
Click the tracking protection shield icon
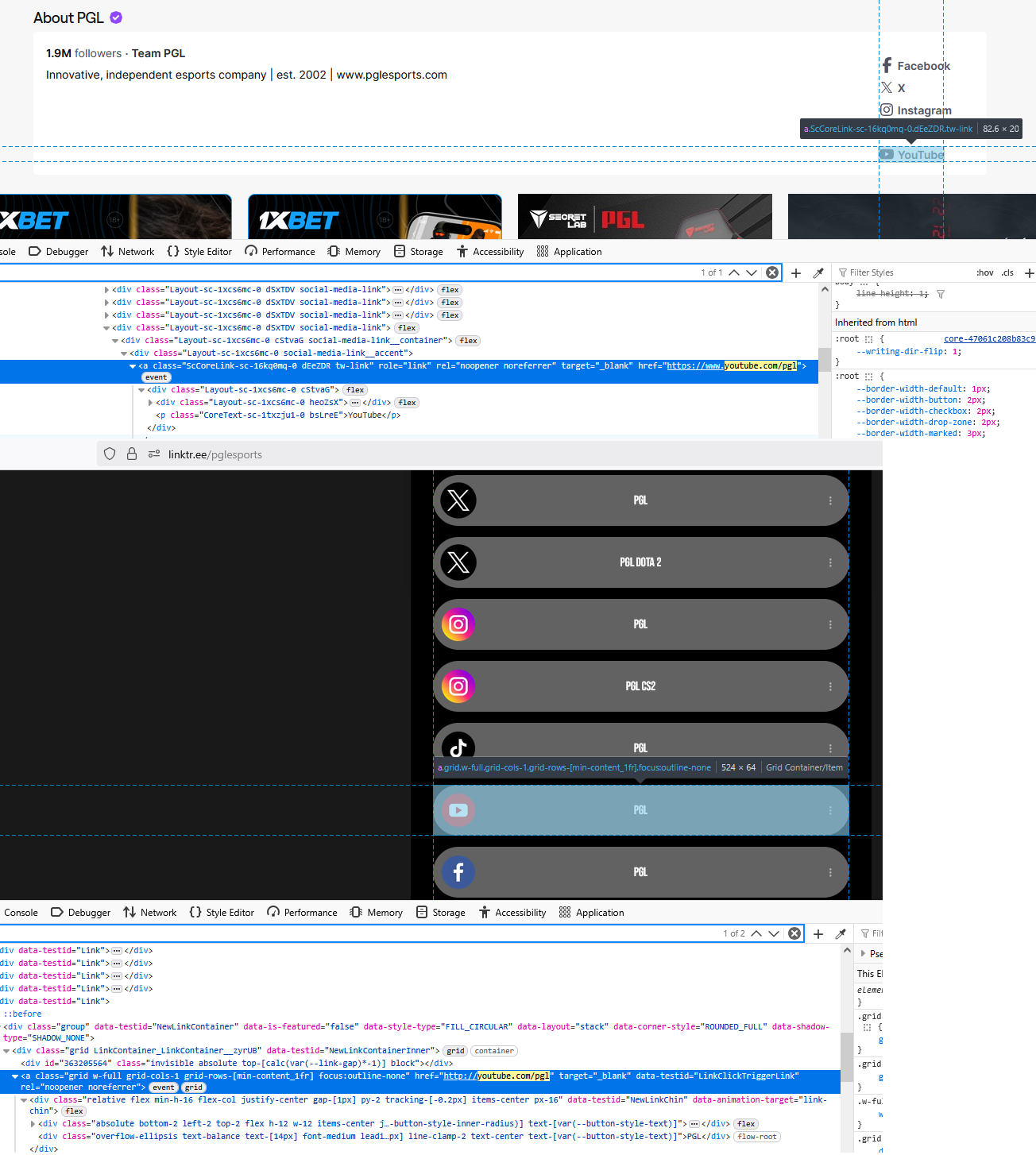click(110, 454)
